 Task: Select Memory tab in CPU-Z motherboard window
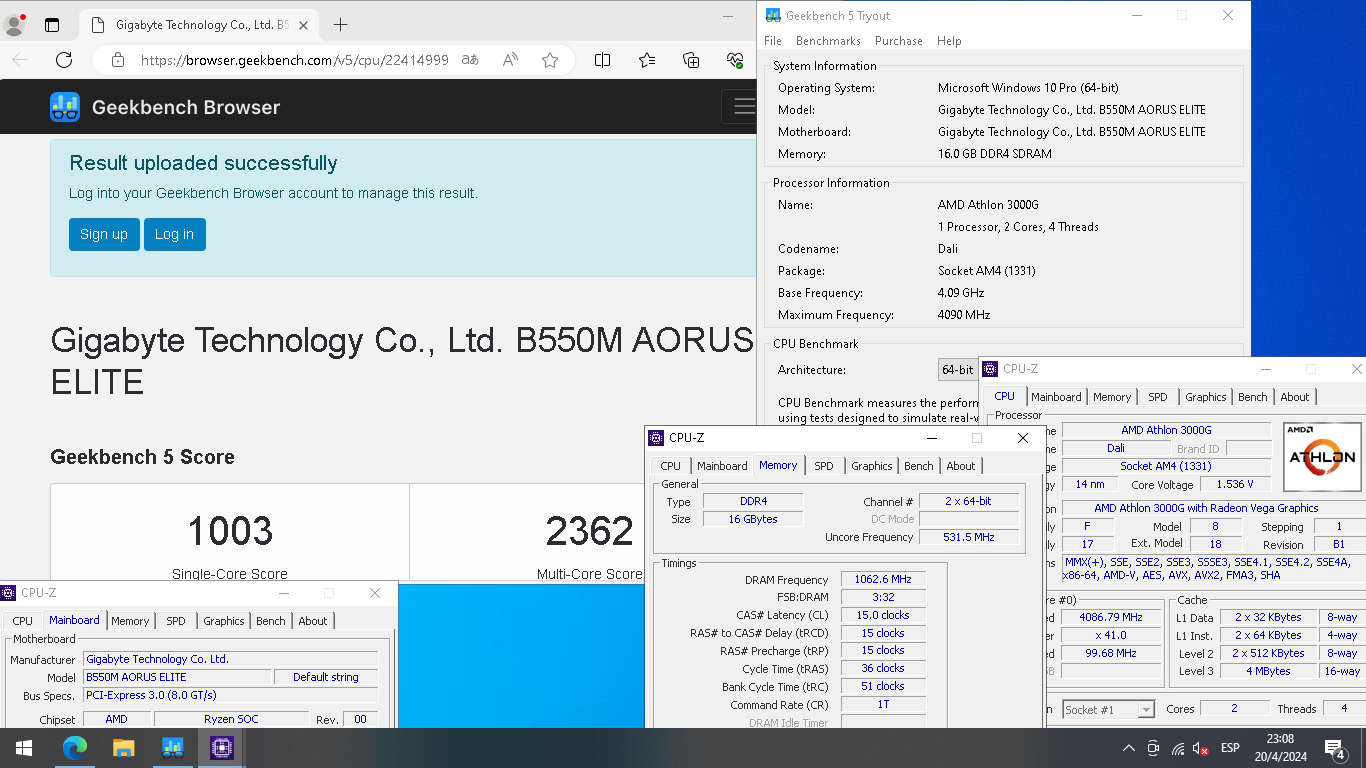point(130,621)
